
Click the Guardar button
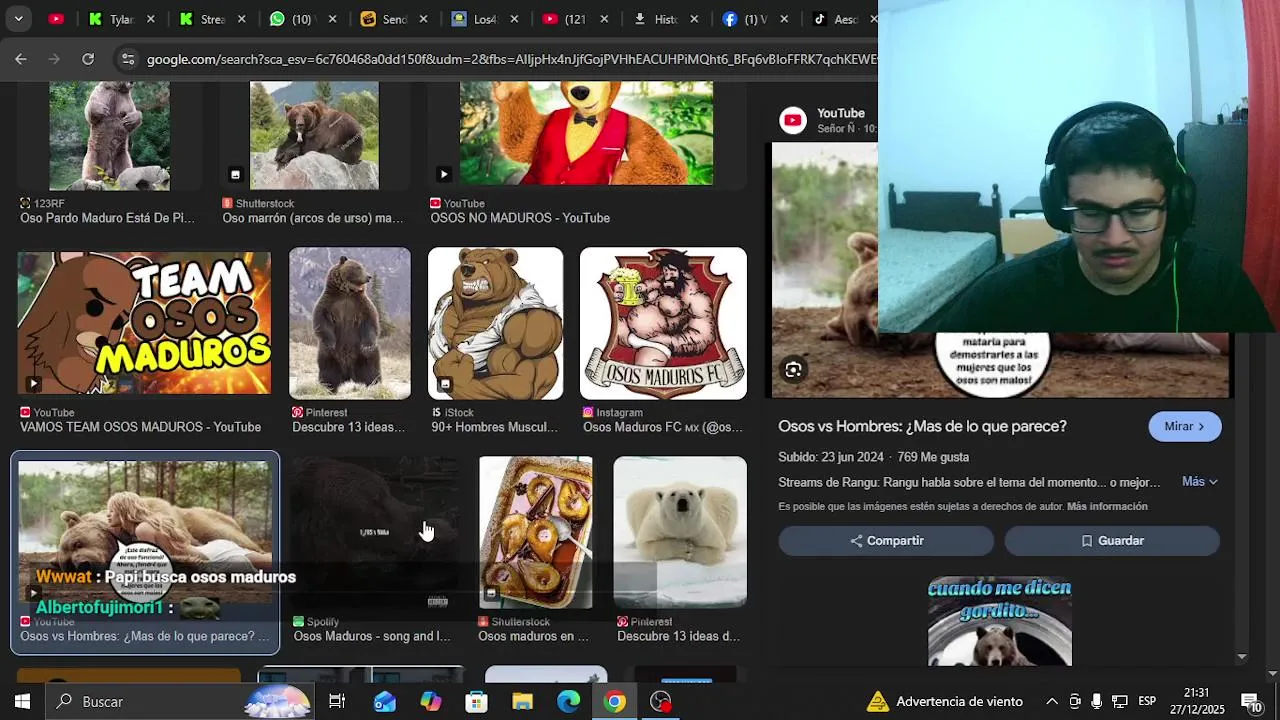1112,541
